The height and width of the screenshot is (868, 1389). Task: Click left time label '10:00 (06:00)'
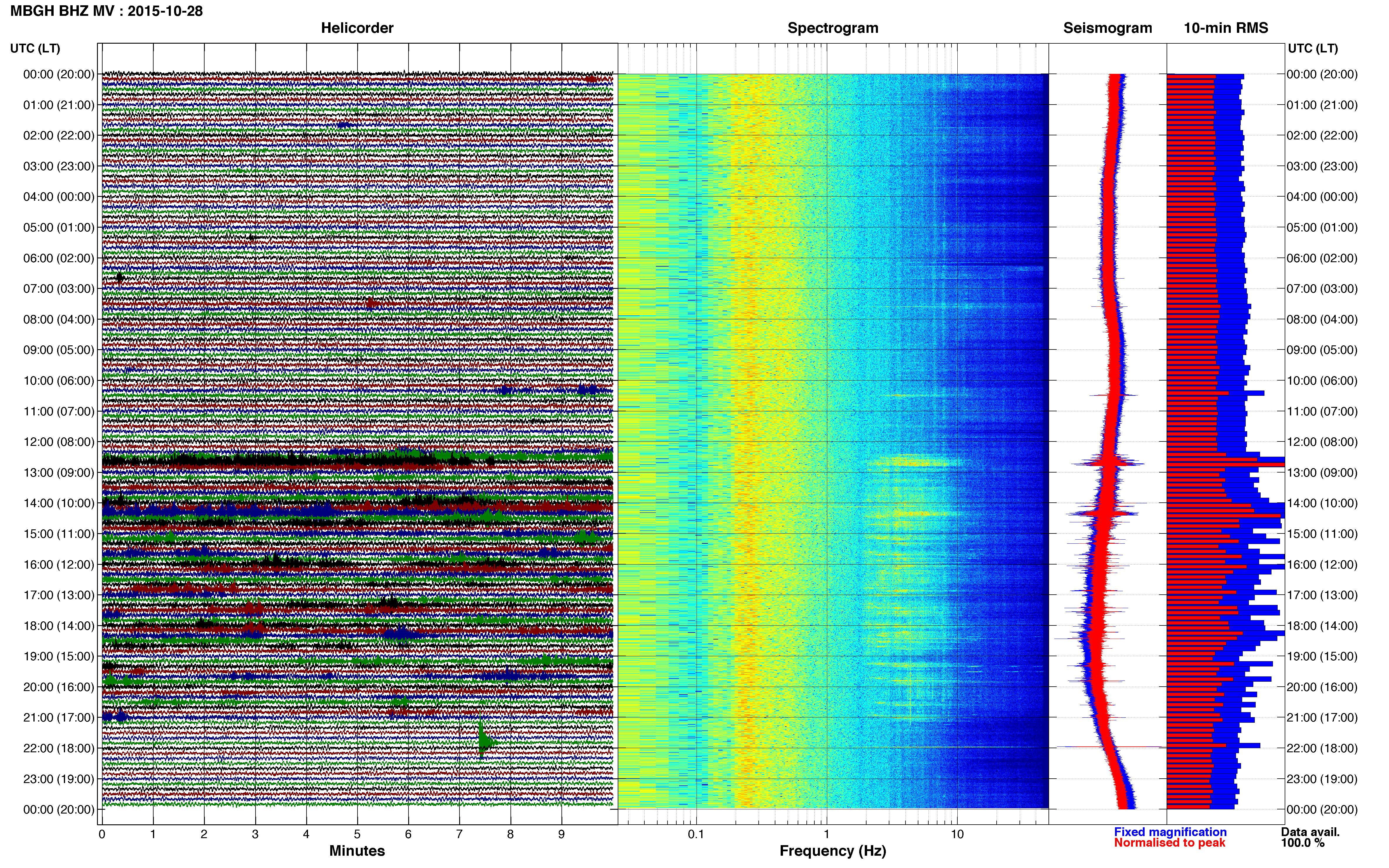(59, 381)
